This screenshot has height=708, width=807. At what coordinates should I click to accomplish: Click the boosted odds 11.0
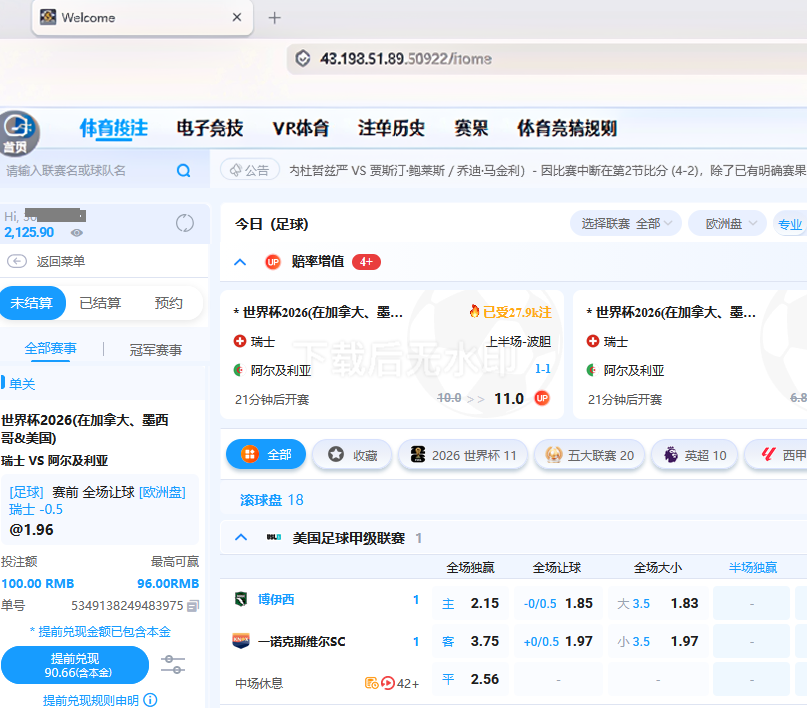tap(508, 399)
